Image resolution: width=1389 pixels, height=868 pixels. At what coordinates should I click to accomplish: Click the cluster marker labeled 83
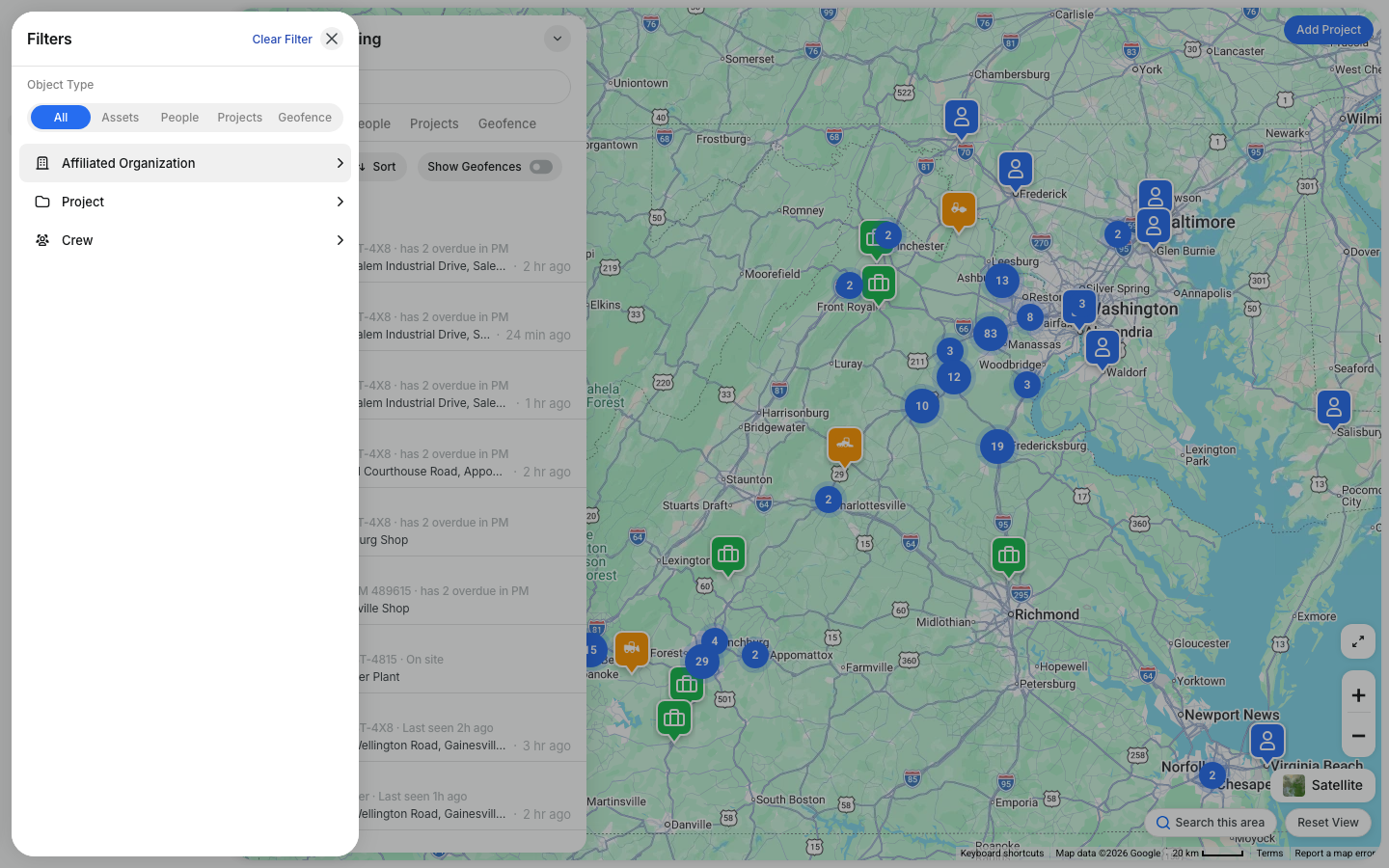click(x=991, y=334)
